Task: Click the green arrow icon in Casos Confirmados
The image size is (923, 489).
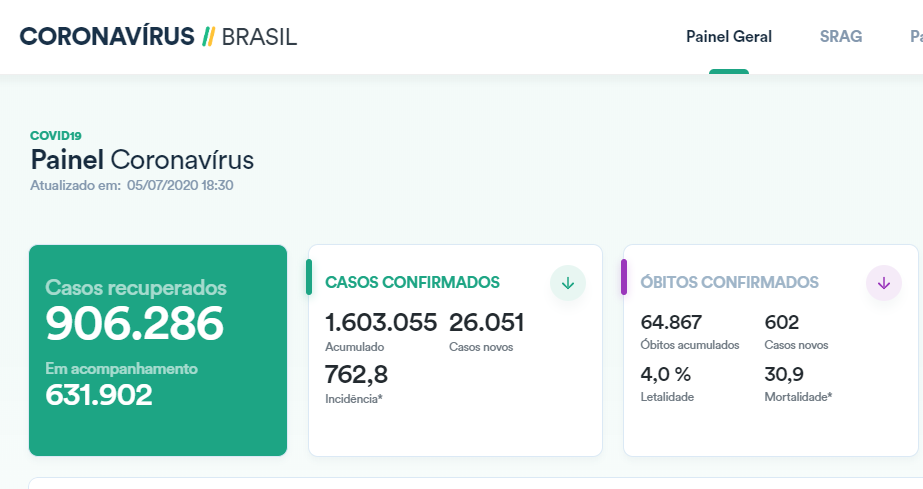Action: click(x=568, y=283)
